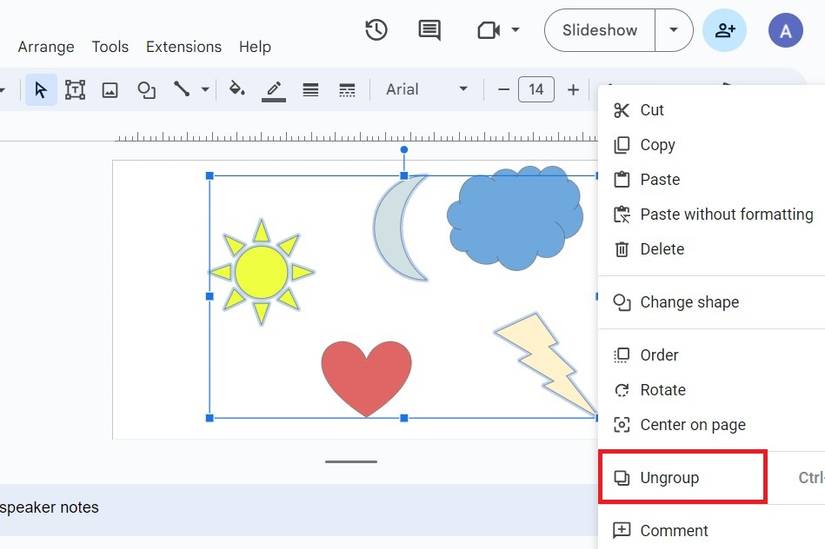Start the Slideshow

point(600,30)
